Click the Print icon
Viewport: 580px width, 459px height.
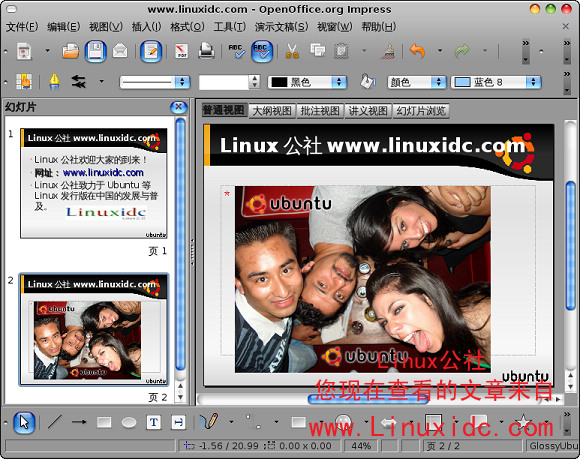tap(206, 51)
